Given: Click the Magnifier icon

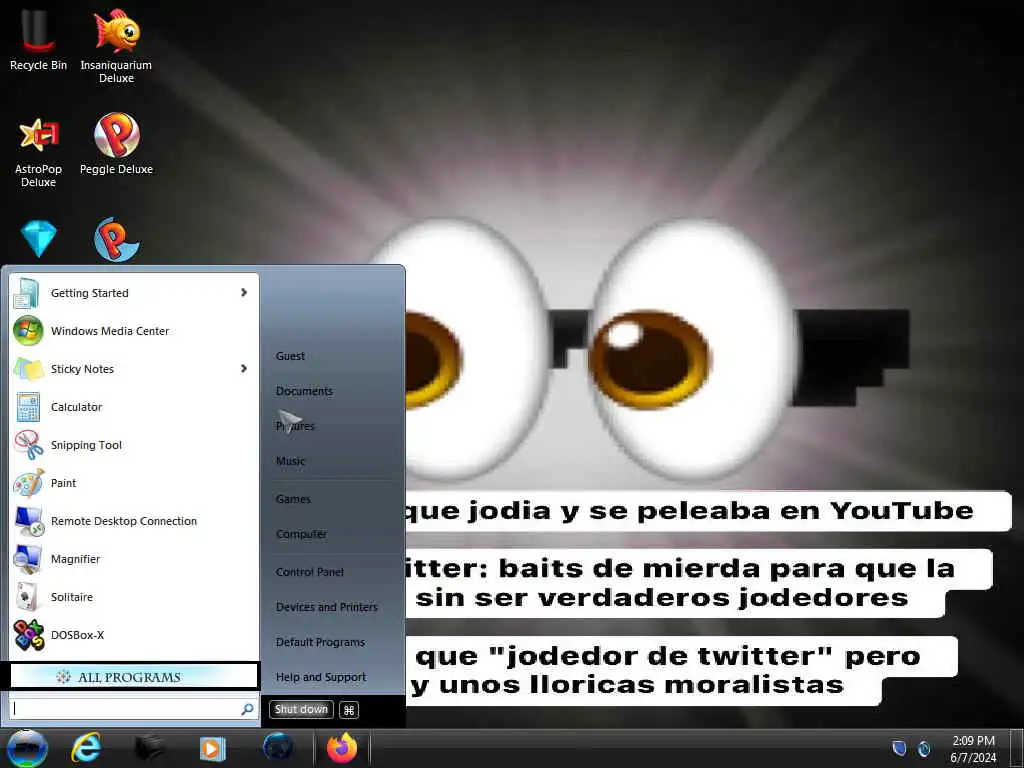Looking at the screenshot, I should point(28,559).
